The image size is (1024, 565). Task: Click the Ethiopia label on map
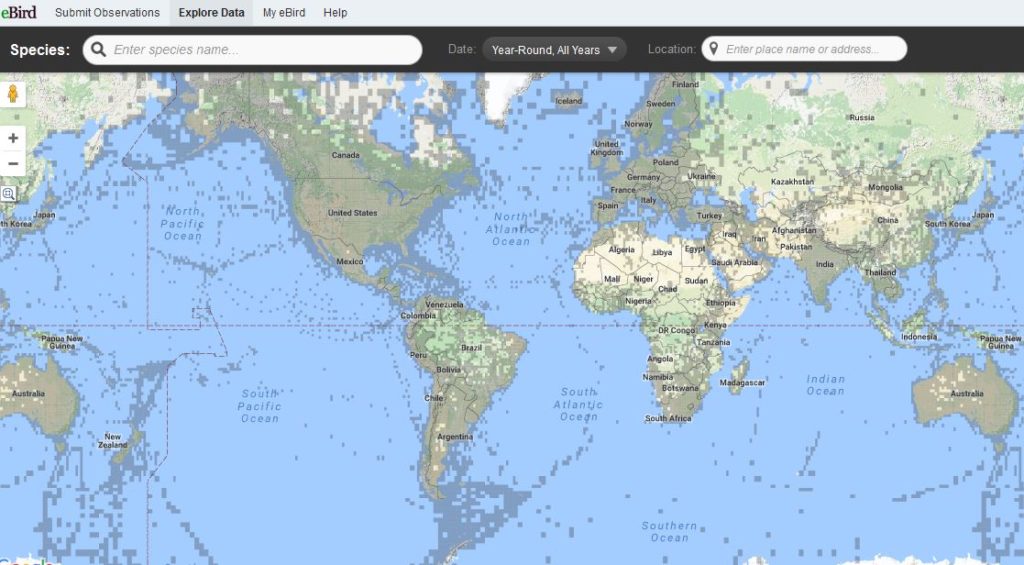720,303
